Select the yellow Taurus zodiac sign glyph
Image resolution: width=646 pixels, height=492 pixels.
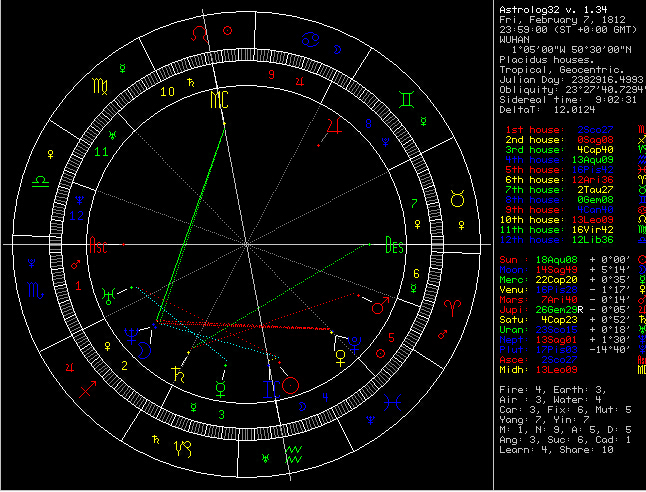pyautogui.click(x=457, y=199)
